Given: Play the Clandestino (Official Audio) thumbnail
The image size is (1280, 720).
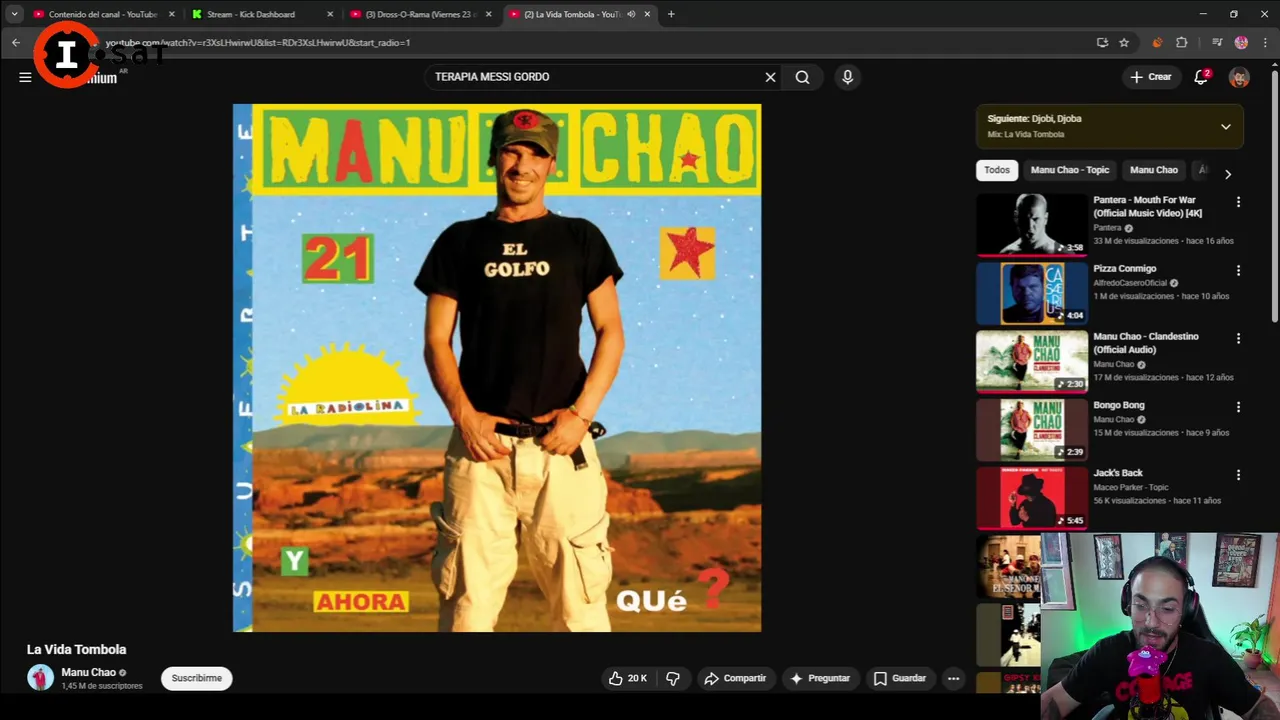Looking at the screenshot, I should click(x=1032, y=361).
